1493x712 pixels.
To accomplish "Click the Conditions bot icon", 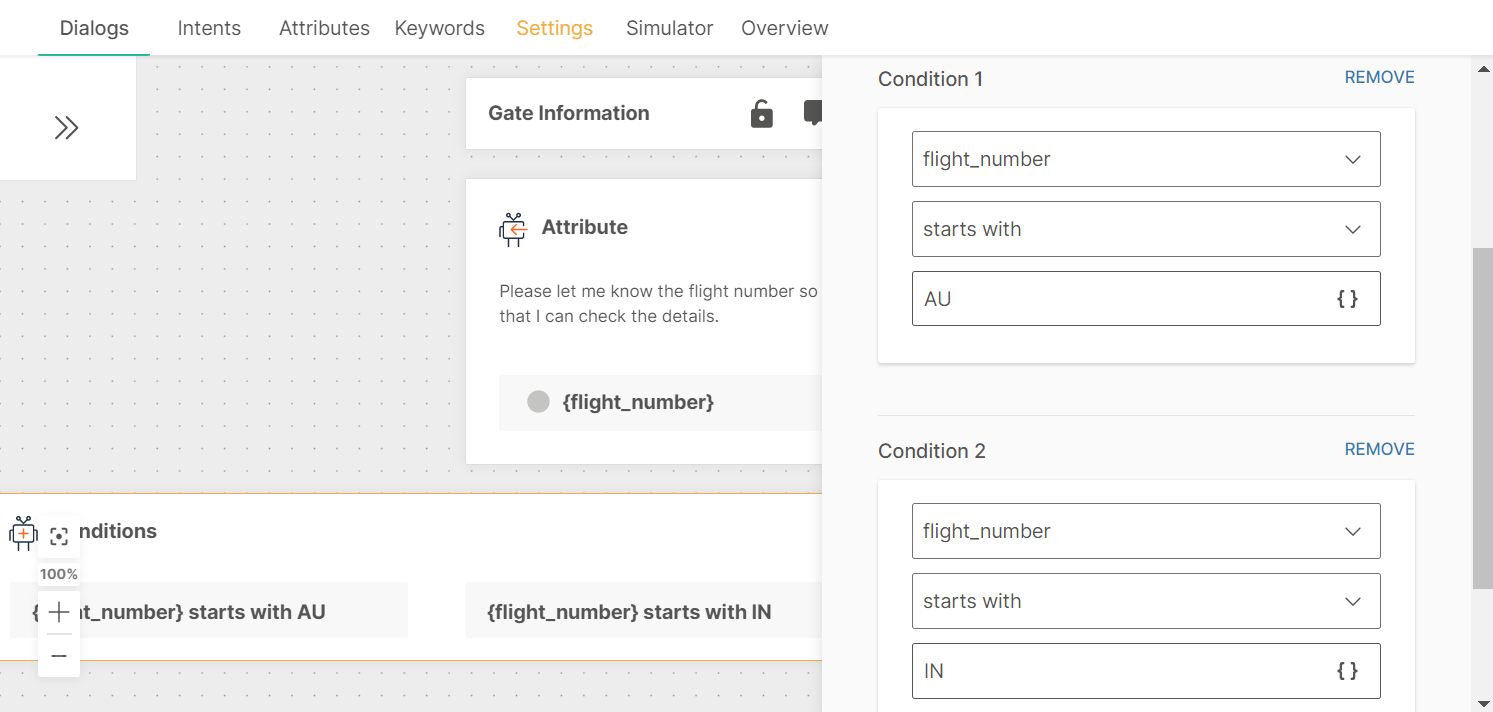I will point(23,532).
